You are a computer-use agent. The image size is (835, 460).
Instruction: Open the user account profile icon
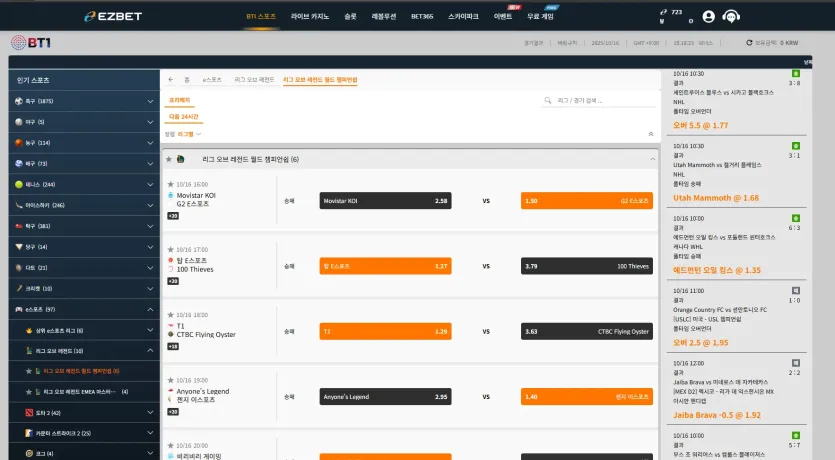[708, 17]
